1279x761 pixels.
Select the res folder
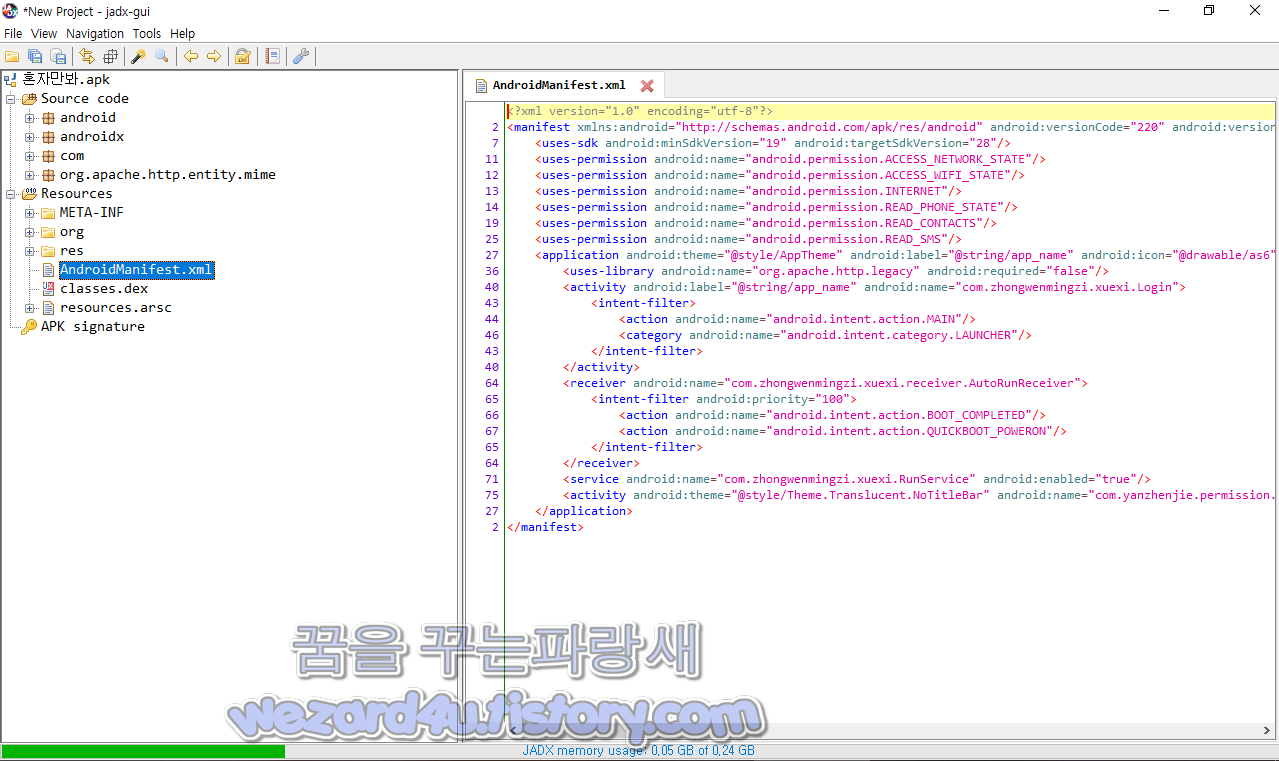(72, 250)
